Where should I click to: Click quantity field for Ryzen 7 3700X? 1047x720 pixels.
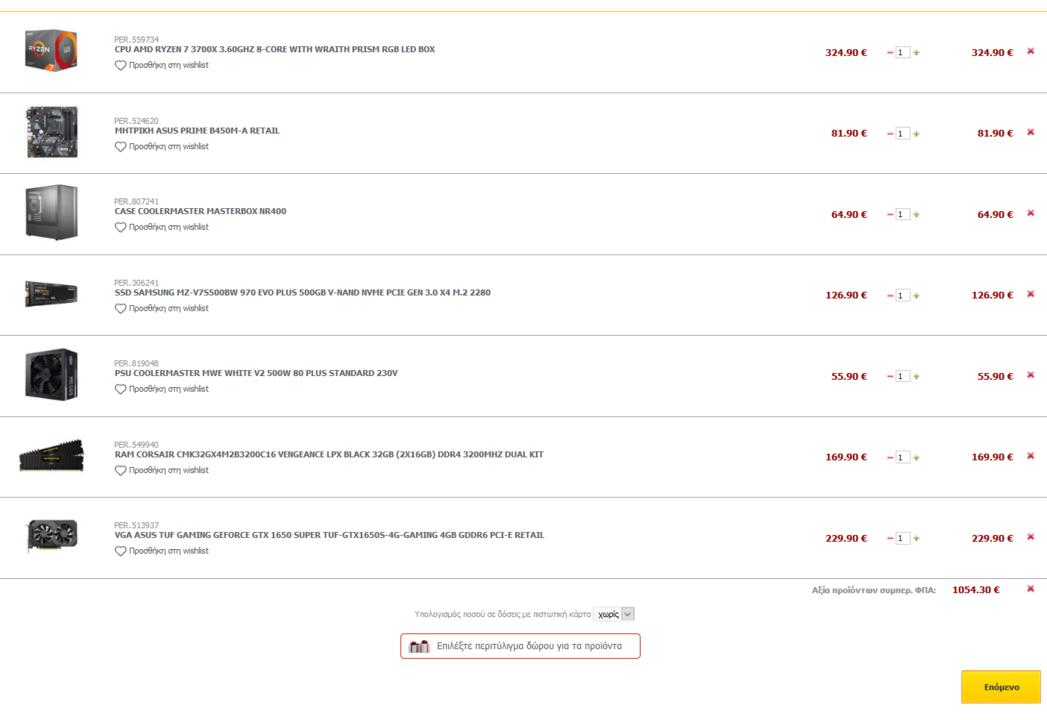coord(903,53)
